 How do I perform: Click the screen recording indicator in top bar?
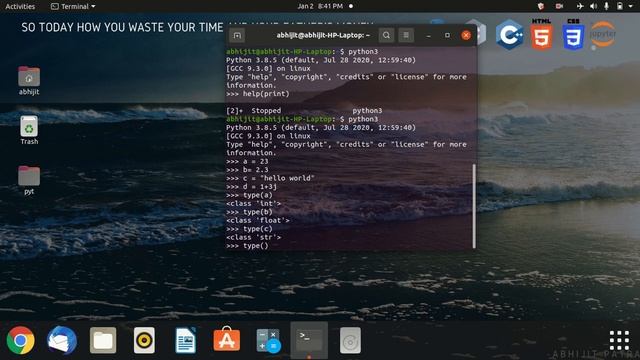tap(560, 6)
